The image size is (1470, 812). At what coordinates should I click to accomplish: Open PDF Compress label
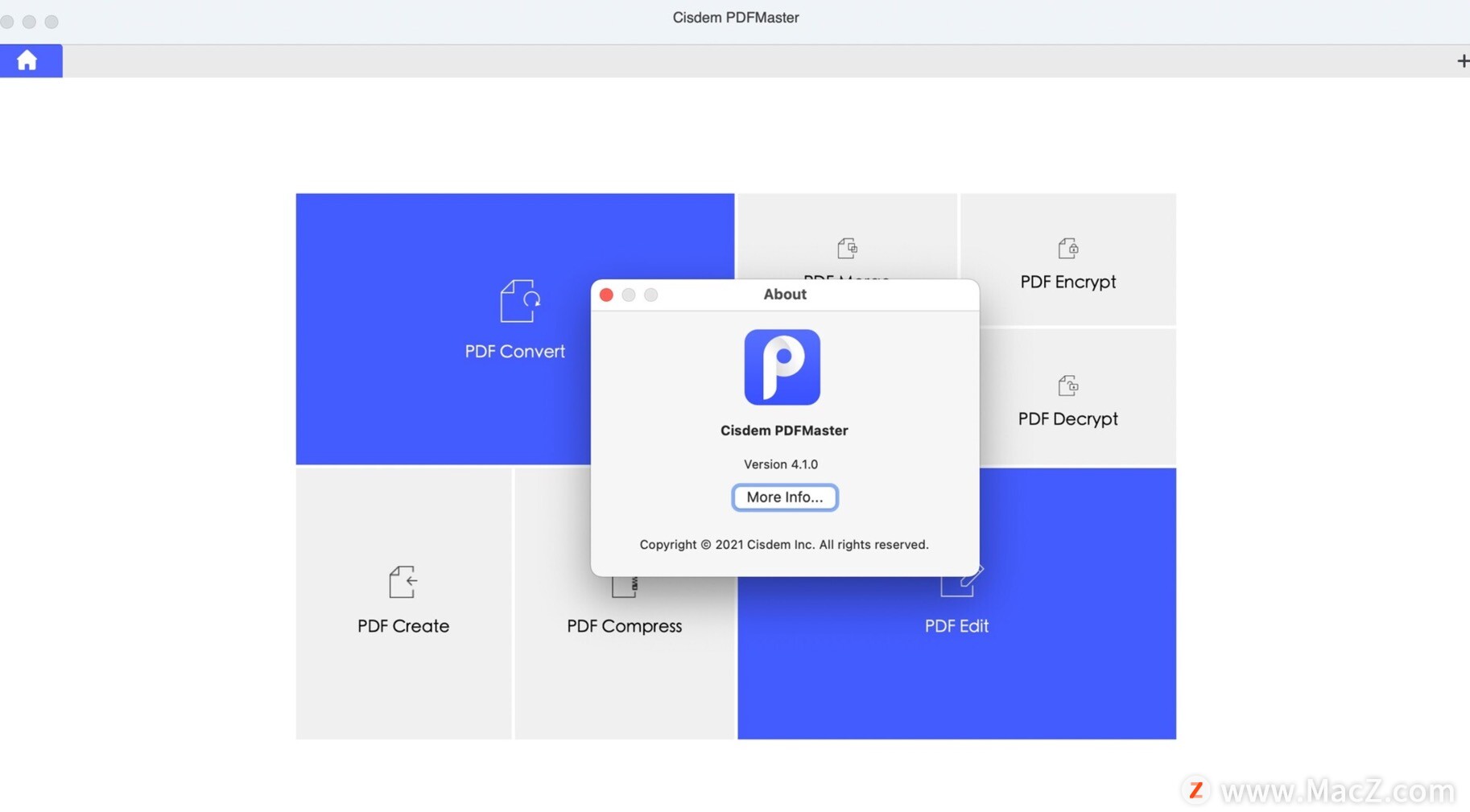click(x=624, y=626)
